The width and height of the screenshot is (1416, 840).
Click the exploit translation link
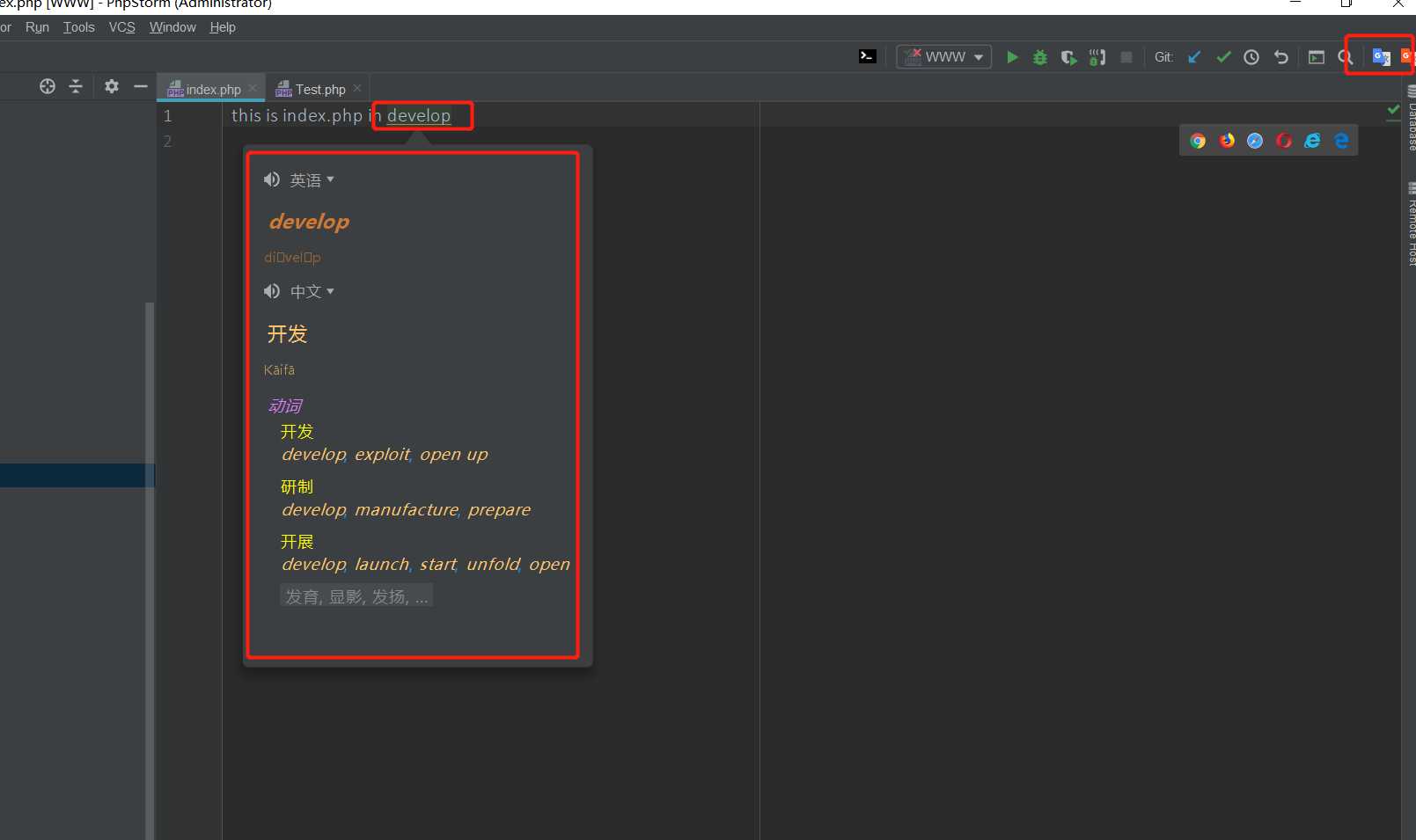click(x=382, y=455)
